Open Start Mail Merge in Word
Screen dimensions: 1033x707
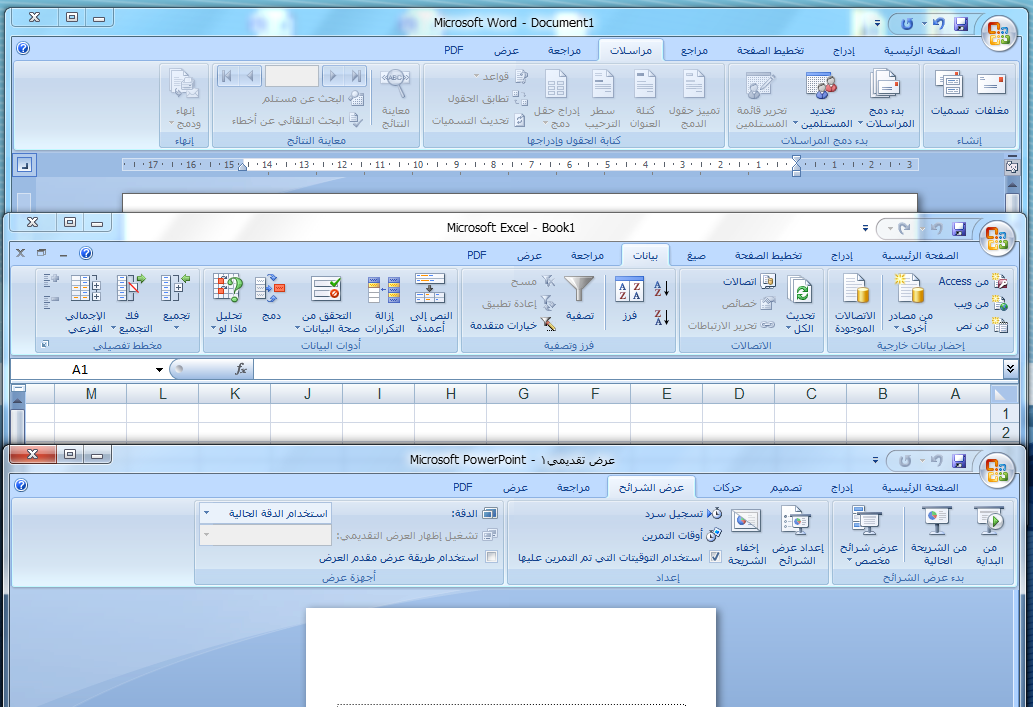click(887, 99)
